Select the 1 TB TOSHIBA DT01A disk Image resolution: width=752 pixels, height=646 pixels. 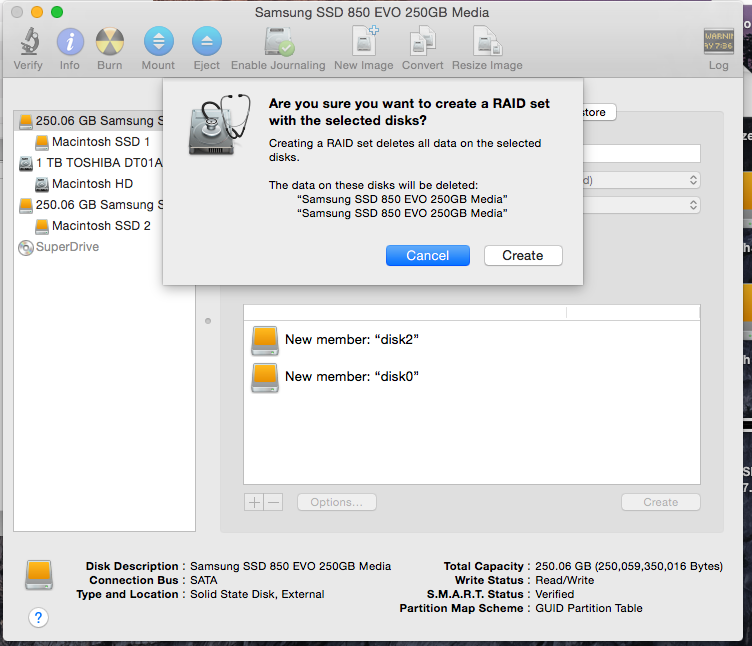[89, 163]
